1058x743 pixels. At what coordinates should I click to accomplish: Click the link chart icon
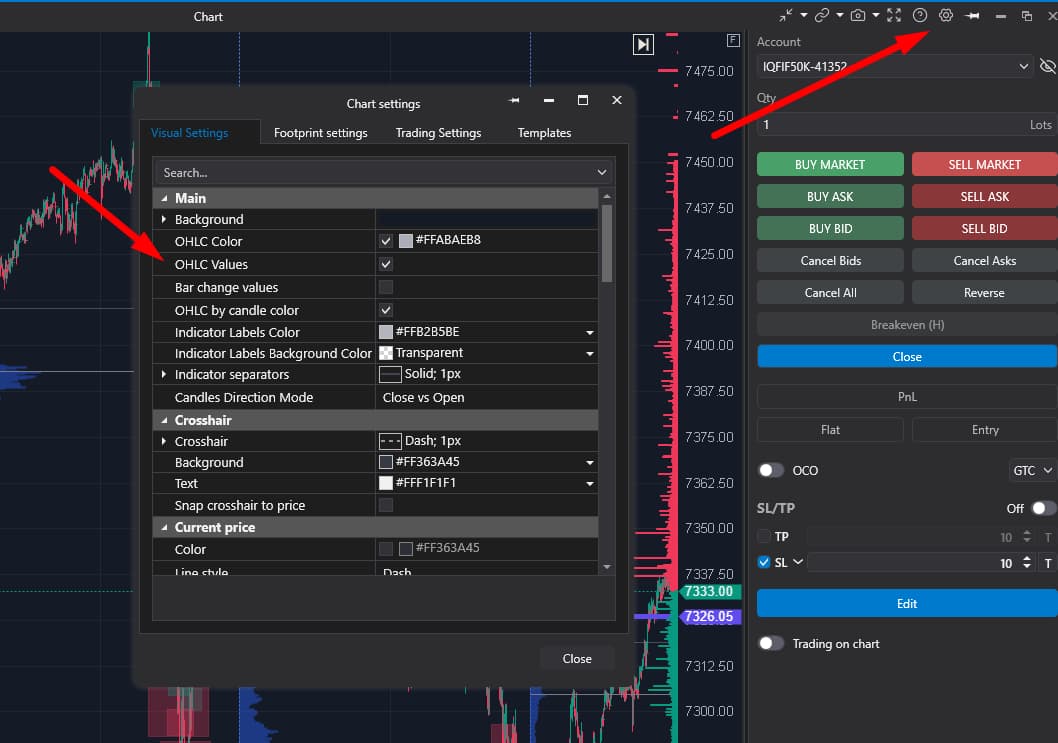point(821,16)
